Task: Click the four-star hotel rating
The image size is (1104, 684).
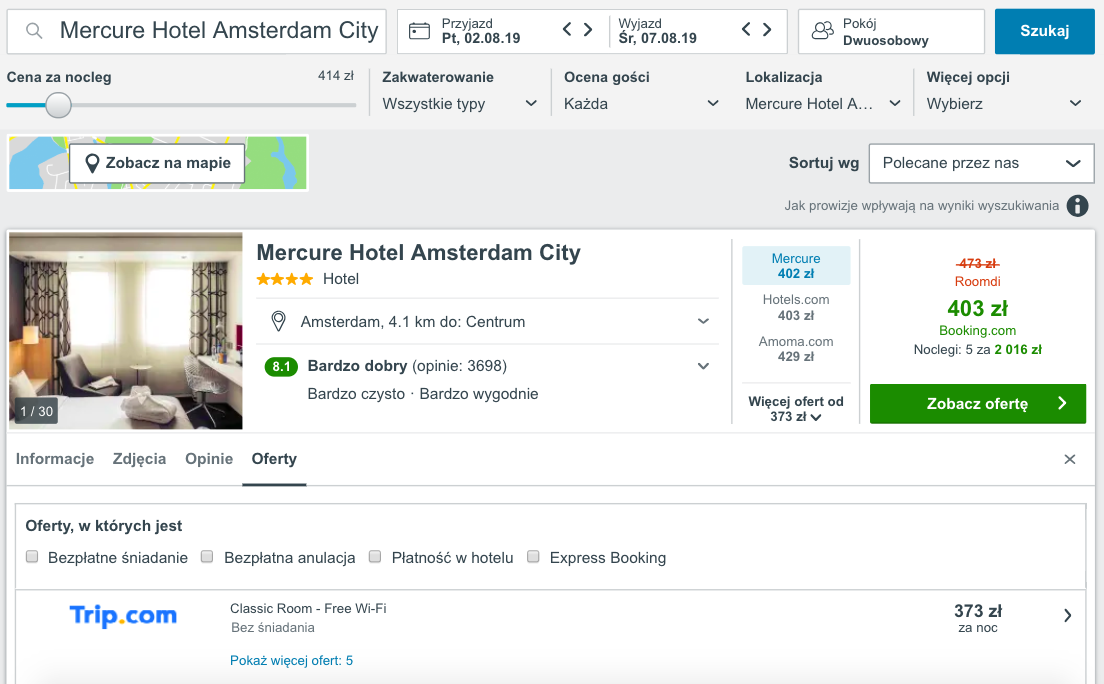Action: pos(284,280)
